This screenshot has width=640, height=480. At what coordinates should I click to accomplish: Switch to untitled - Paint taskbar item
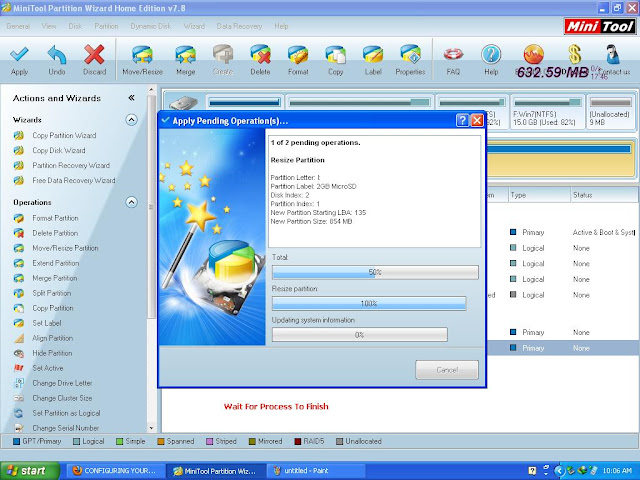pyautogui.click(x=316, y=471)
